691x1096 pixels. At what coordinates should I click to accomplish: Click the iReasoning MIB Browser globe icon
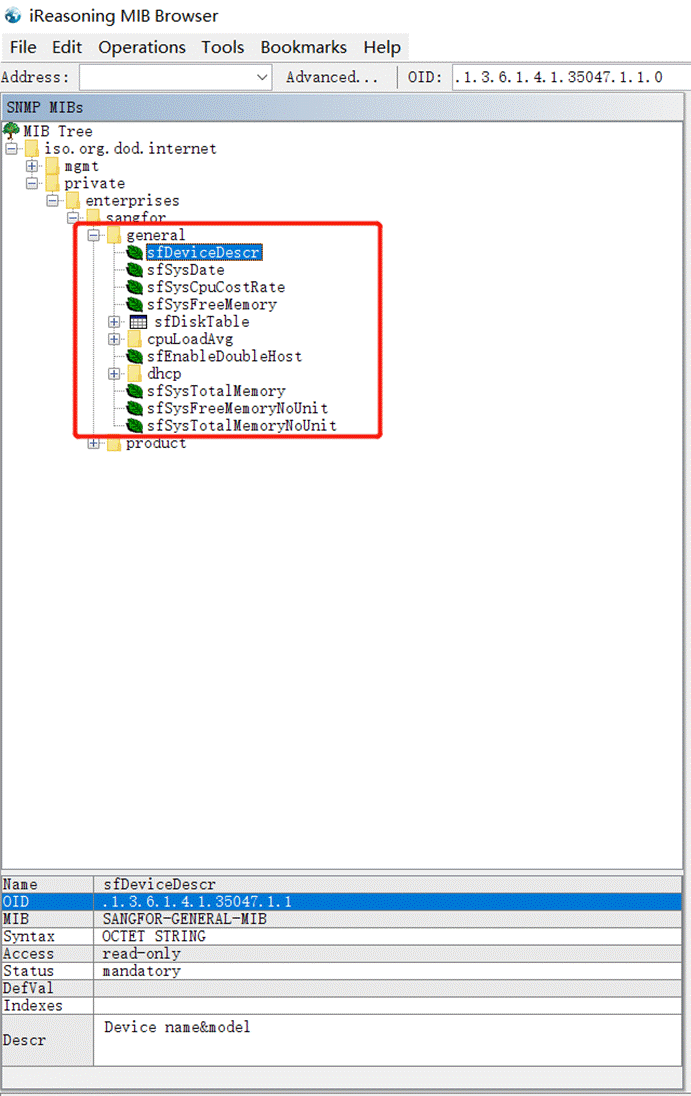coord(13,15)
